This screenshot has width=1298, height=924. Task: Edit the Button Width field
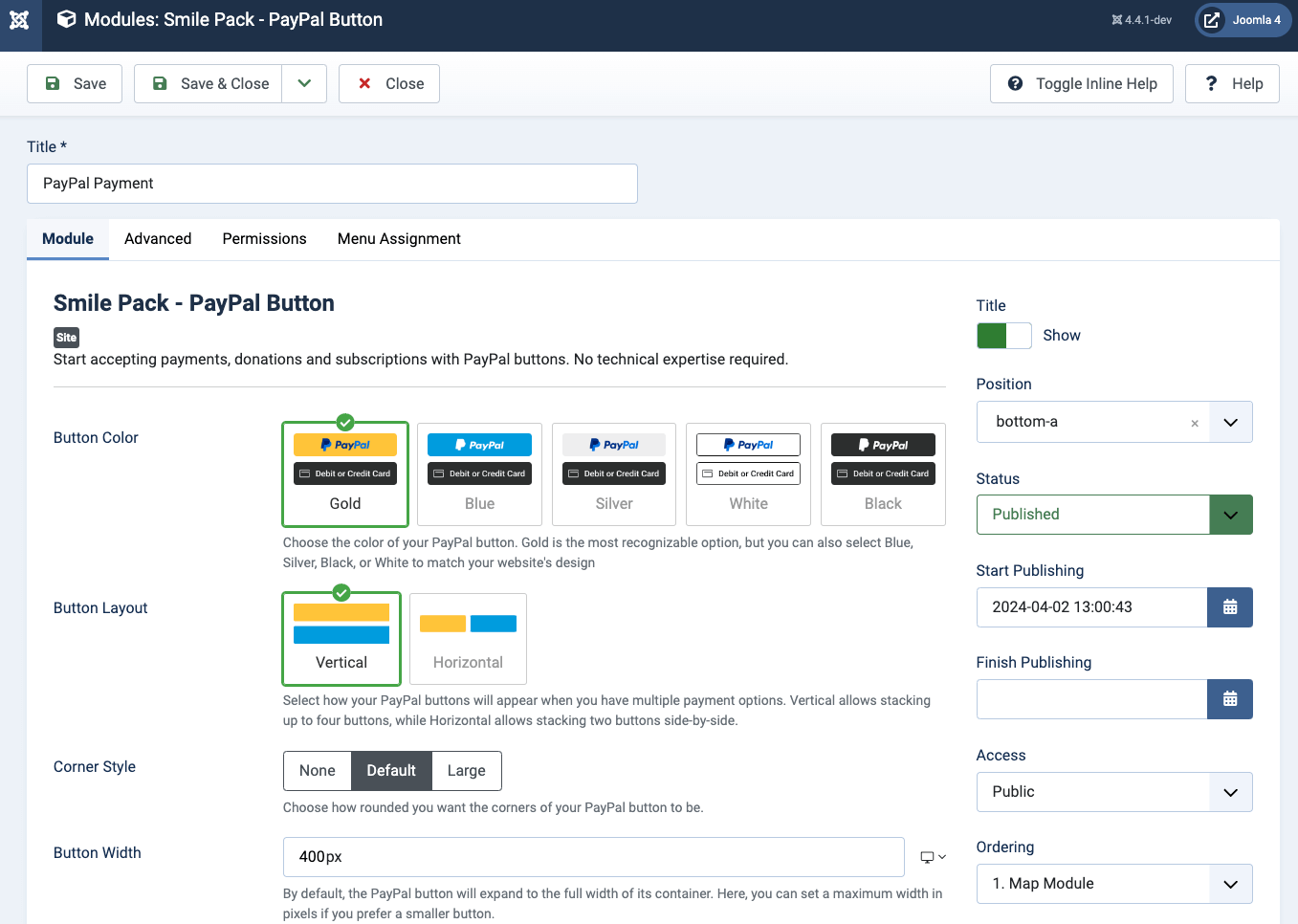(x=593, y=857)
